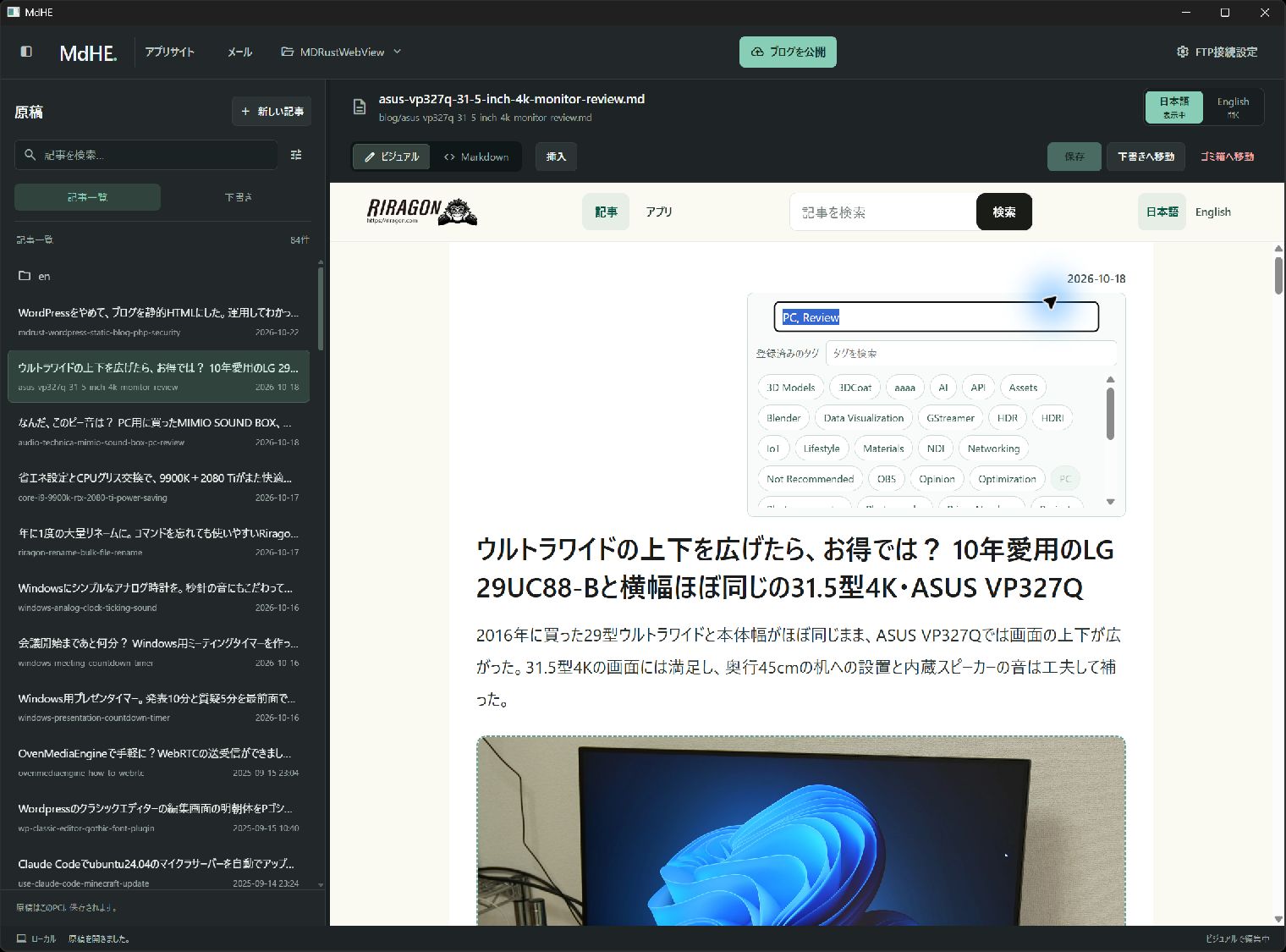Click the ブログを公開 button
The image size is (1286, 952).
789,52
